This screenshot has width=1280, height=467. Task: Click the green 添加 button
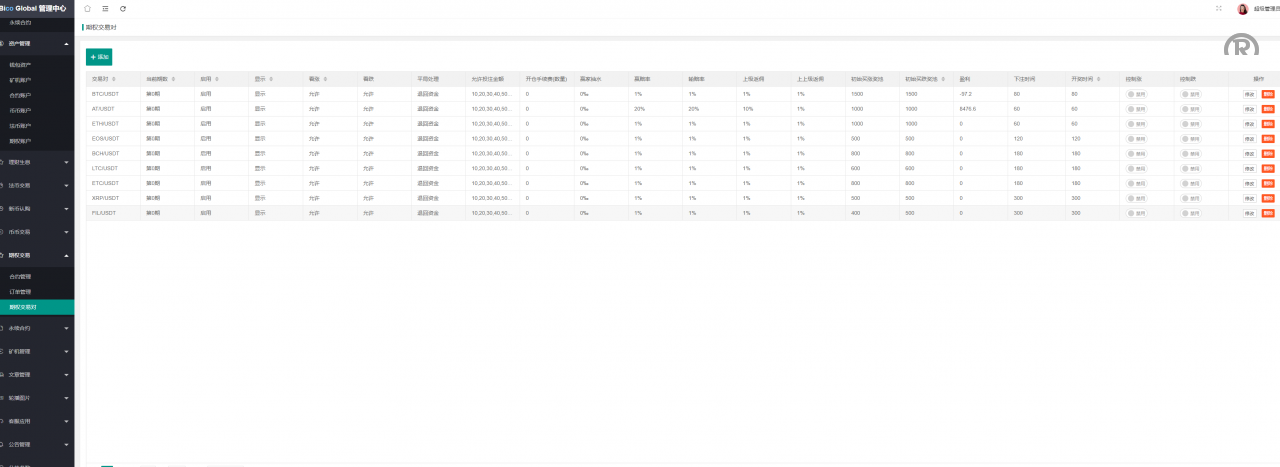point(99,57)
